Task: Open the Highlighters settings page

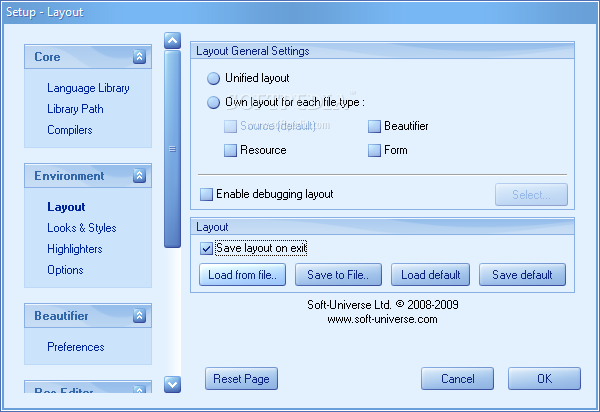Action: coord(75,249)
